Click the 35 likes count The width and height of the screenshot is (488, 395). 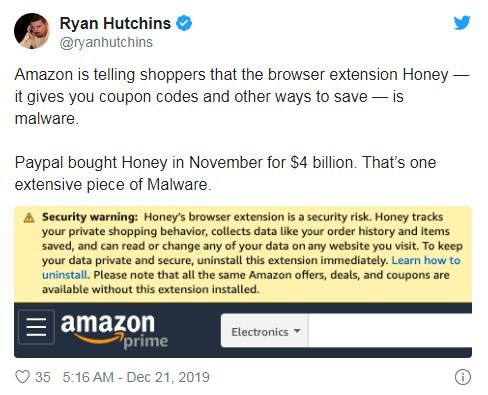[x=43, y=377]
